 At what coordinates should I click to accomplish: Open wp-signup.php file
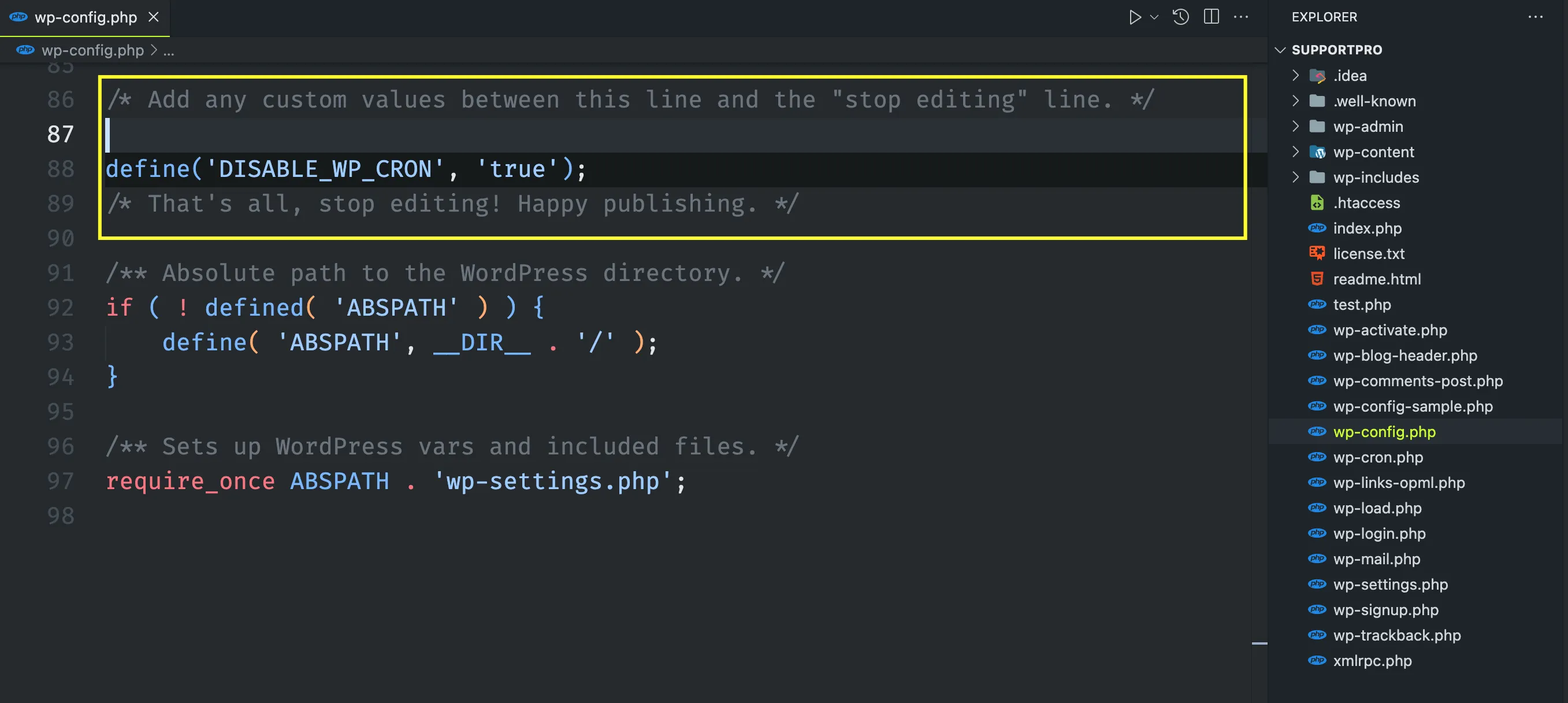point(1386,610)
